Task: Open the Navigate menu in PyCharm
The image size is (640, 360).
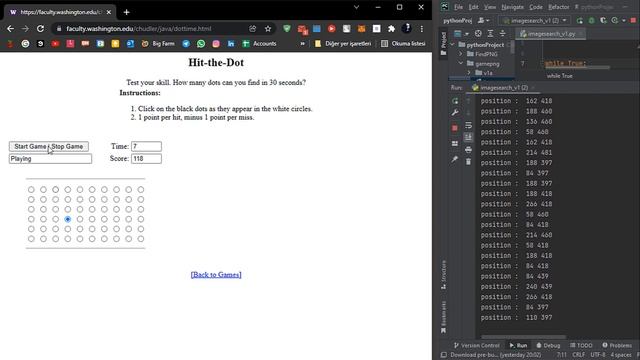Action: pos(512,7)
